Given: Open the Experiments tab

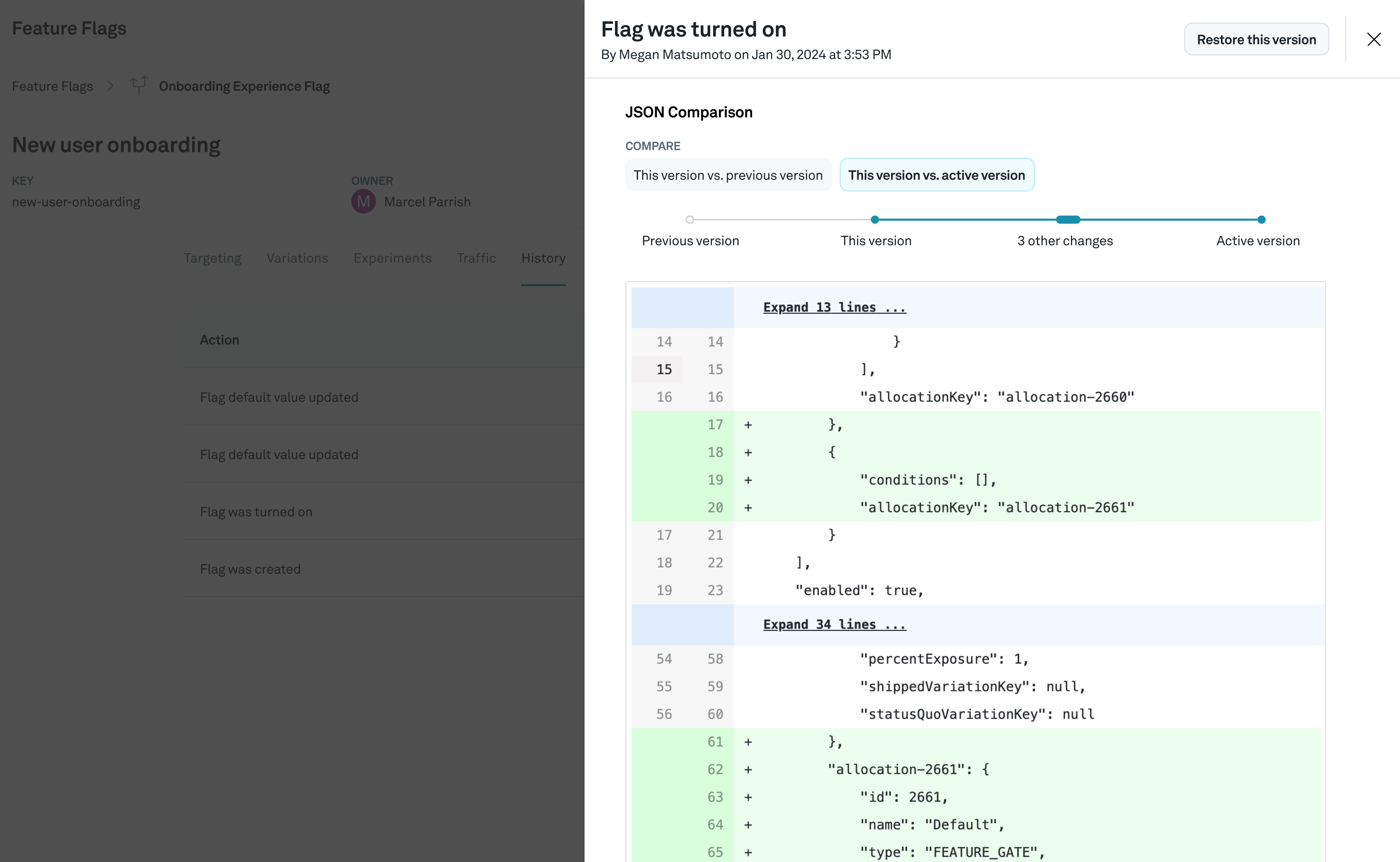Looking at the screenshot, I should (392, 258).
